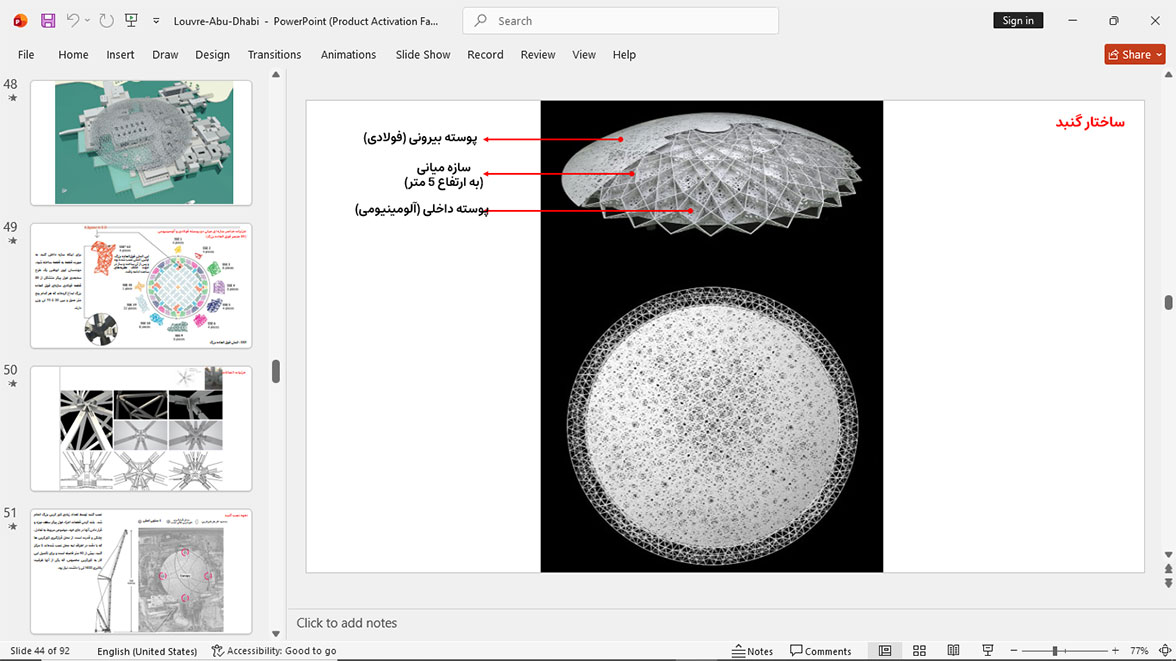Click the Redo/Repeat icon
This screenshot has width=1176, height=661.
(x=106, y=21)
